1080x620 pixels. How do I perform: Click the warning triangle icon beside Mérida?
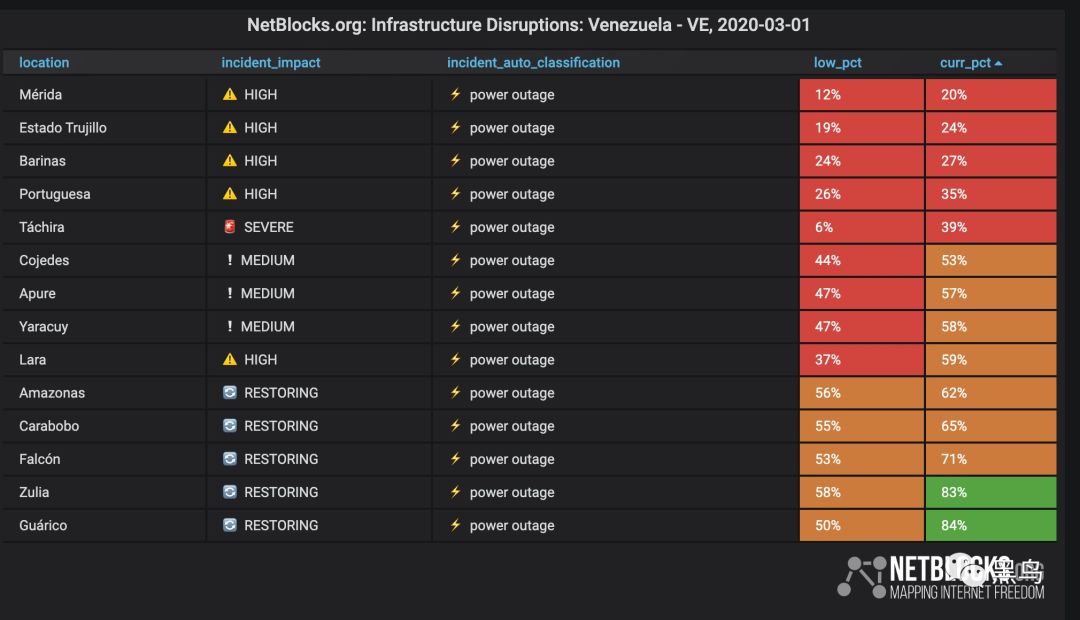230,94
